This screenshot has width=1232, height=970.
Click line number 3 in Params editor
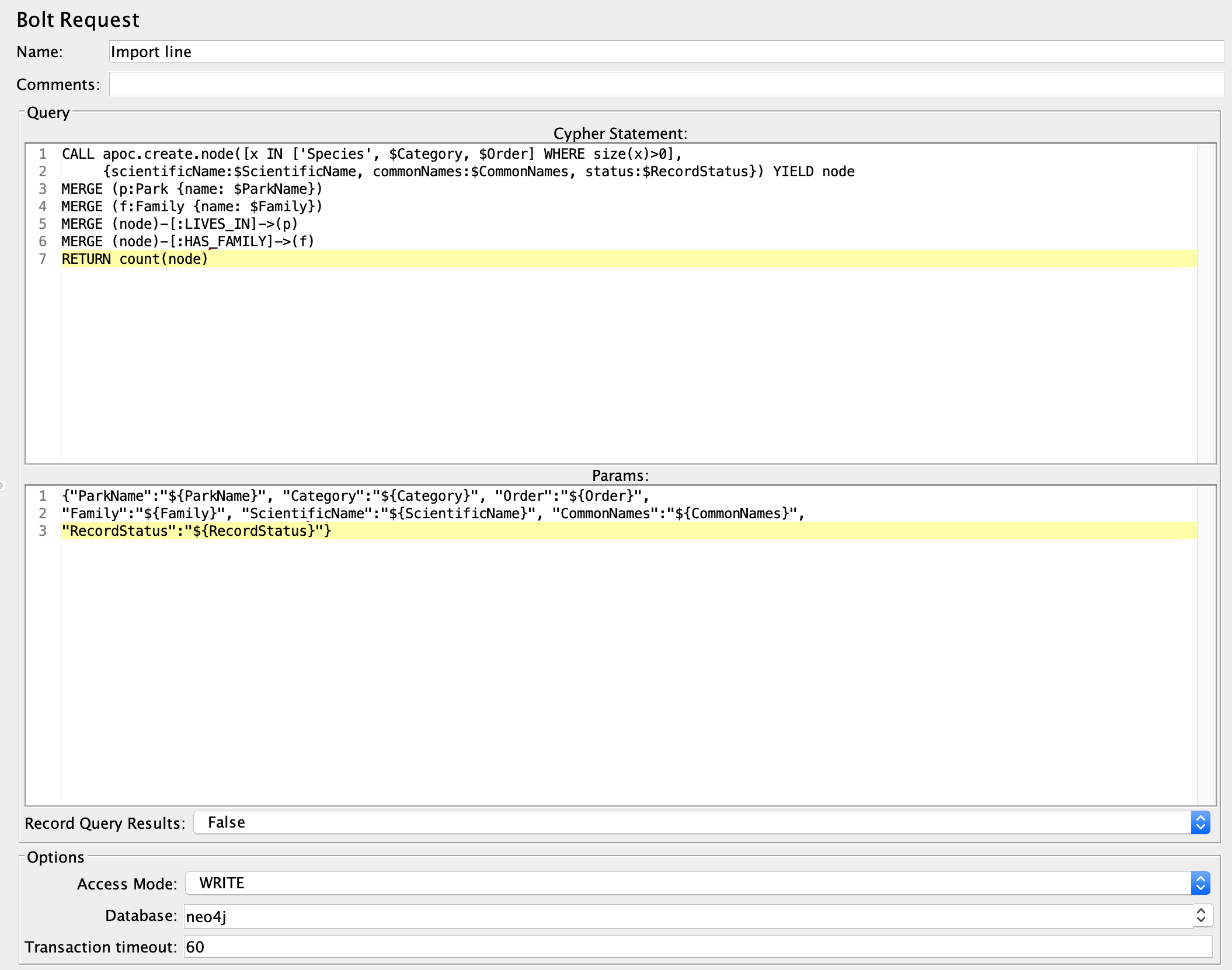(x=41, y=531)
